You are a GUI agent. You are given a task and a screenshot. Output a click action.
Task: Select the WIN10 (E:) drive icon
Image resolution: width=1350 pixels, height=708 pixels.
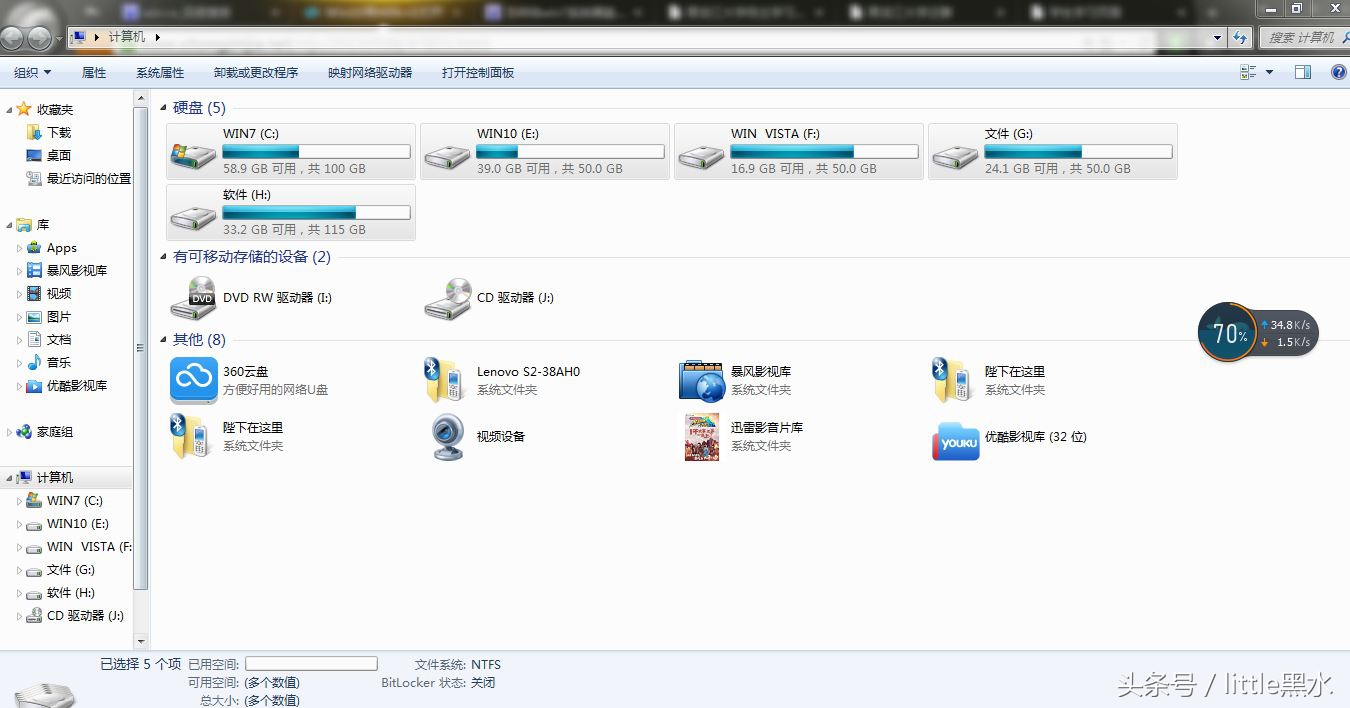[447, 154]
